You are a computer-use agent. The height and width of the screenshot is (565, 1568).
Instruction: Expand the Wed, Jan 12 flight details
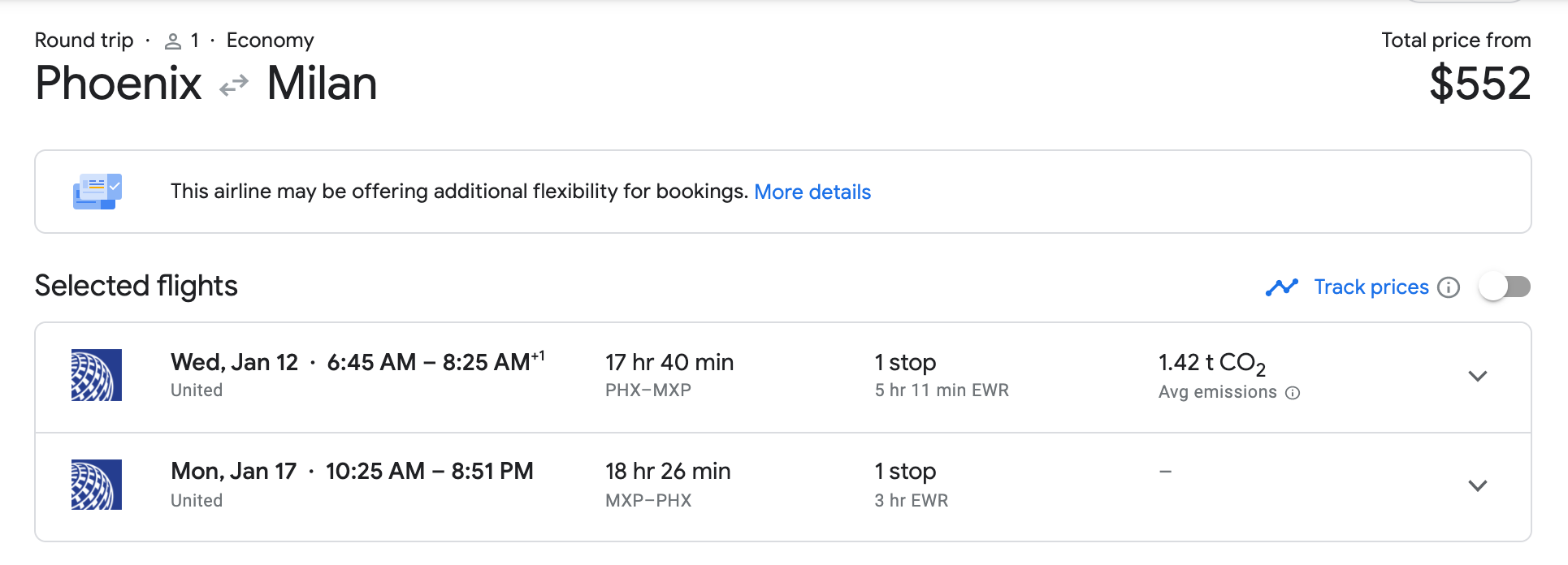click(1478, 376)
